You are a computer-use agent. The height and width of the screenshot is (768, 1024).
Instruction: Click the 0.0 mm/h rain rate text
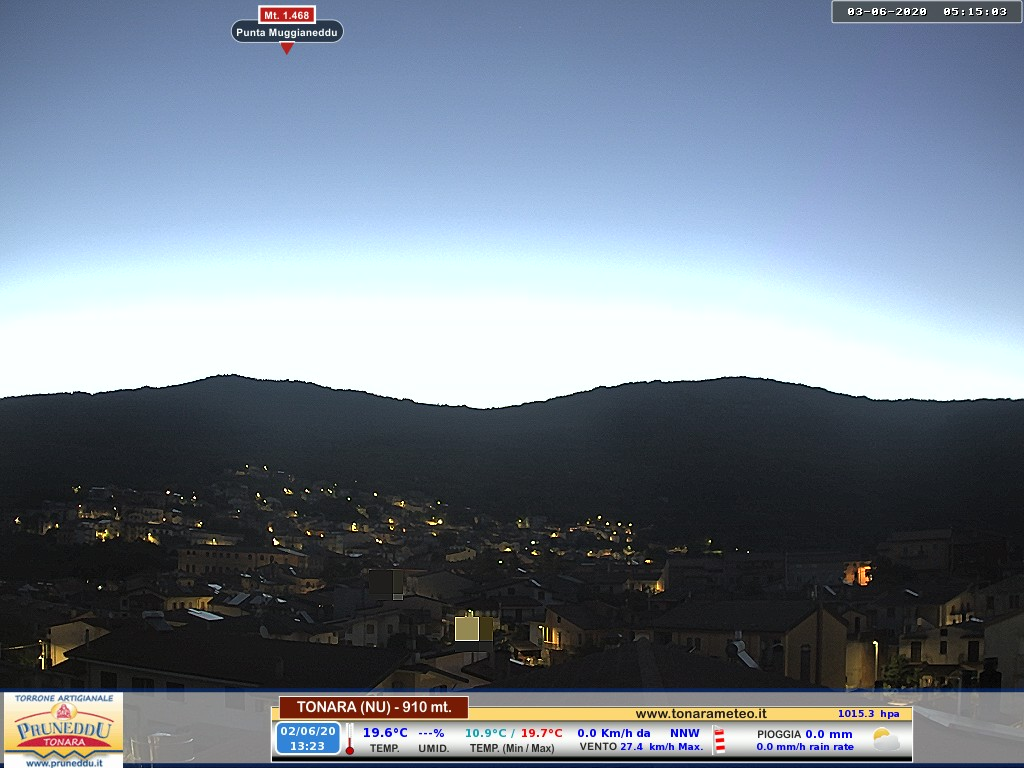click(805, 746)
